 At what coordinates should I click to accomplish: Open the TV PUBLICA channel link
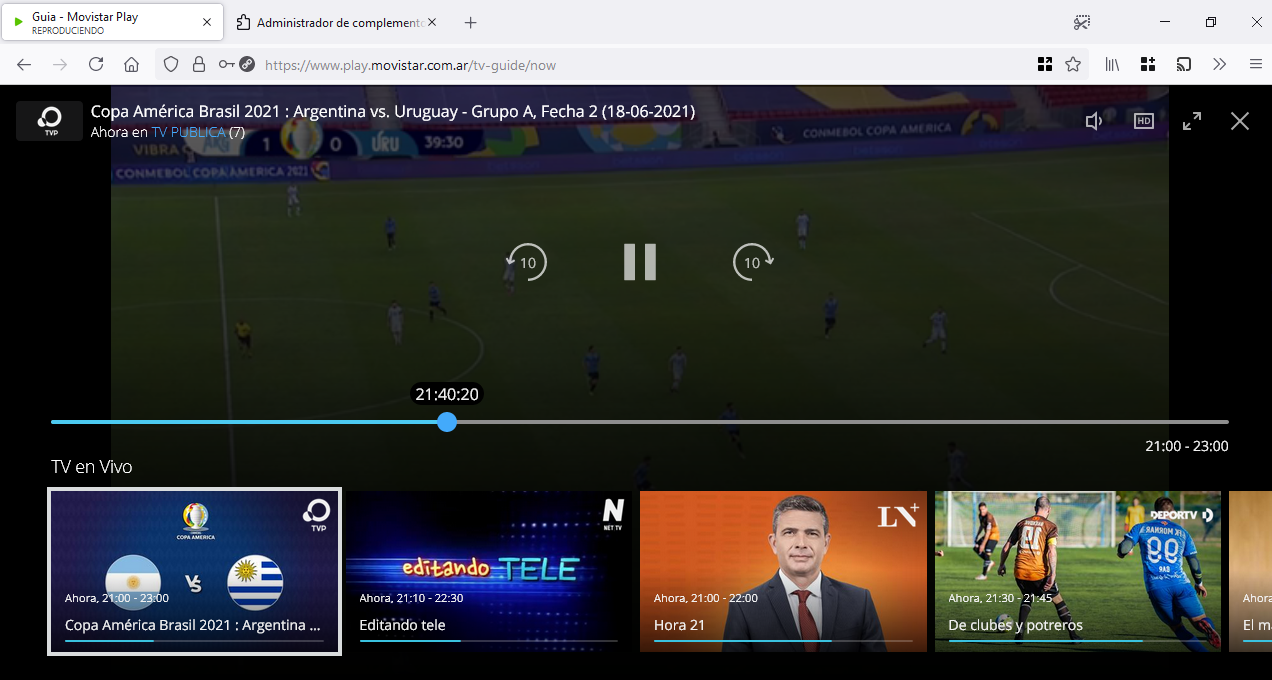click(188, 132)
